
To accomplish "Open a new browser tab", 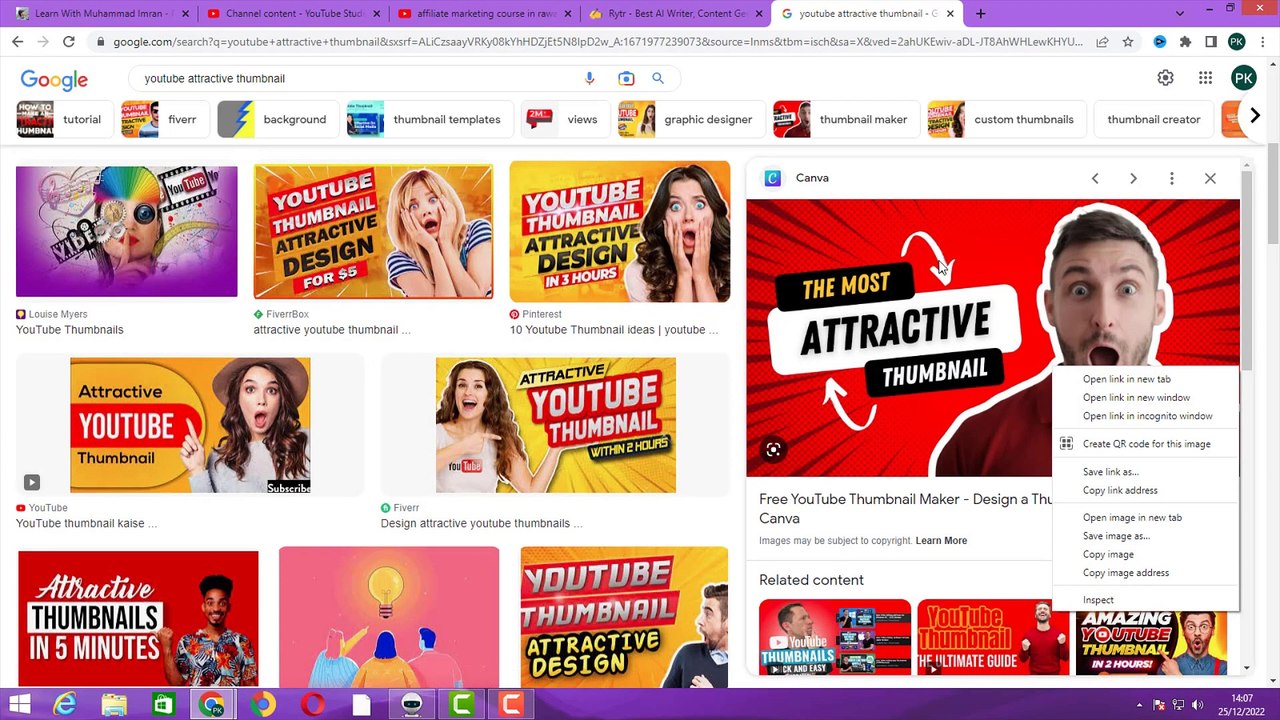I will [980, 13].
